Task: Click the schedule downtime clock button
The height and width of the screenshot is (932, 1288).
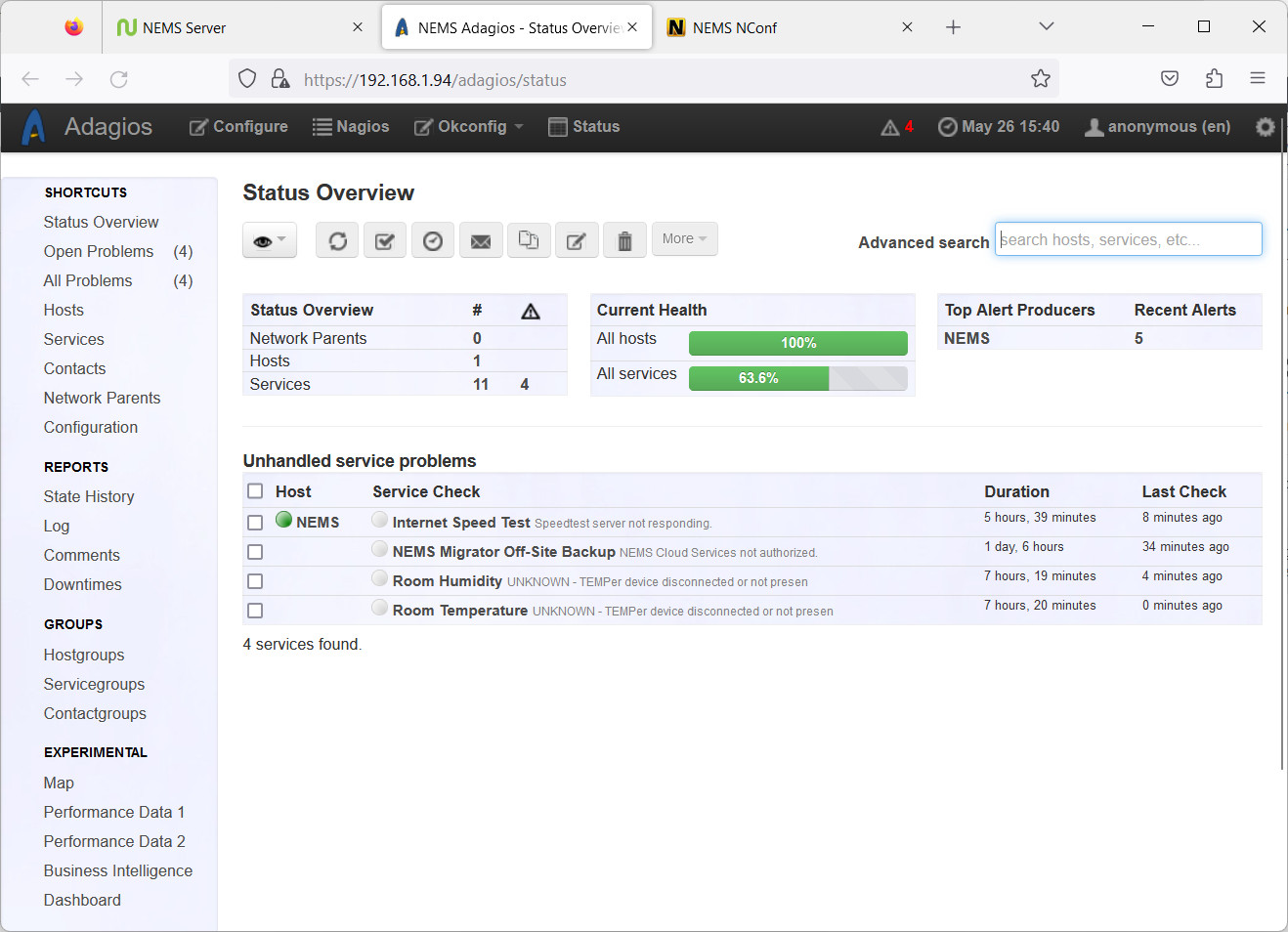Action: tap(433, 240)
